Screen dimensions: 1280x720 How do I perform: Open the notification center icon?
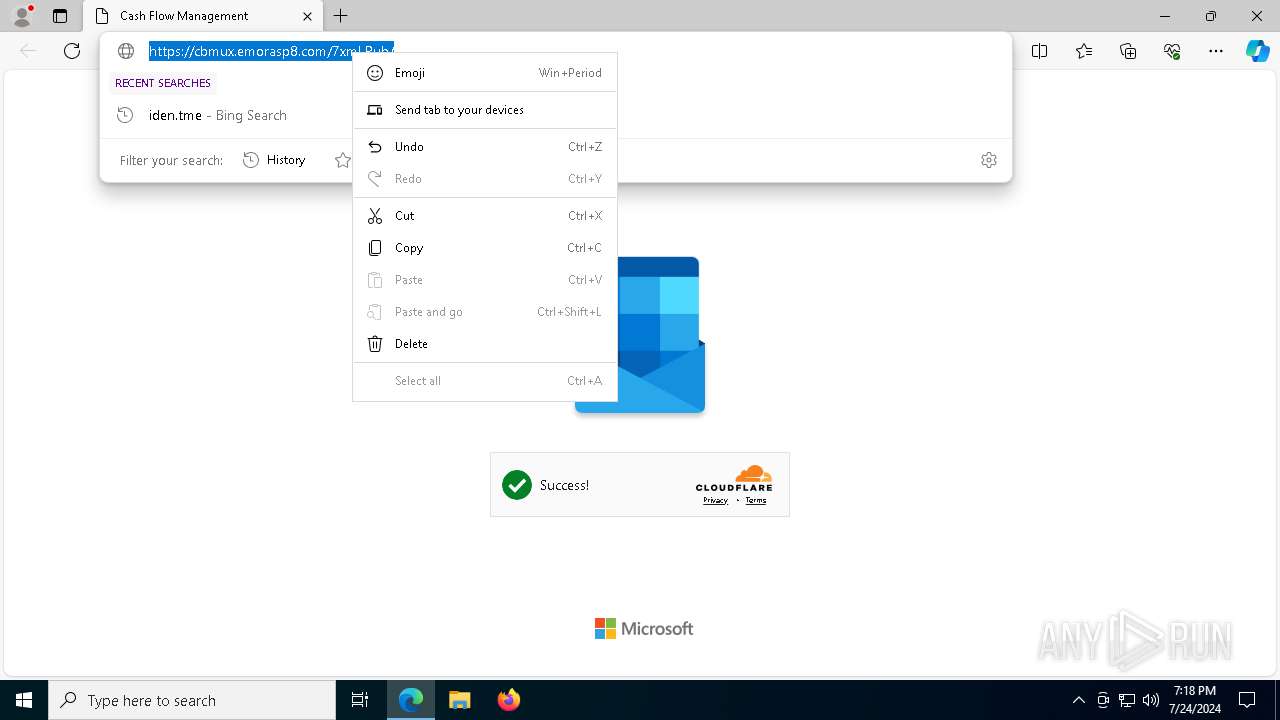click(1247, 700)
